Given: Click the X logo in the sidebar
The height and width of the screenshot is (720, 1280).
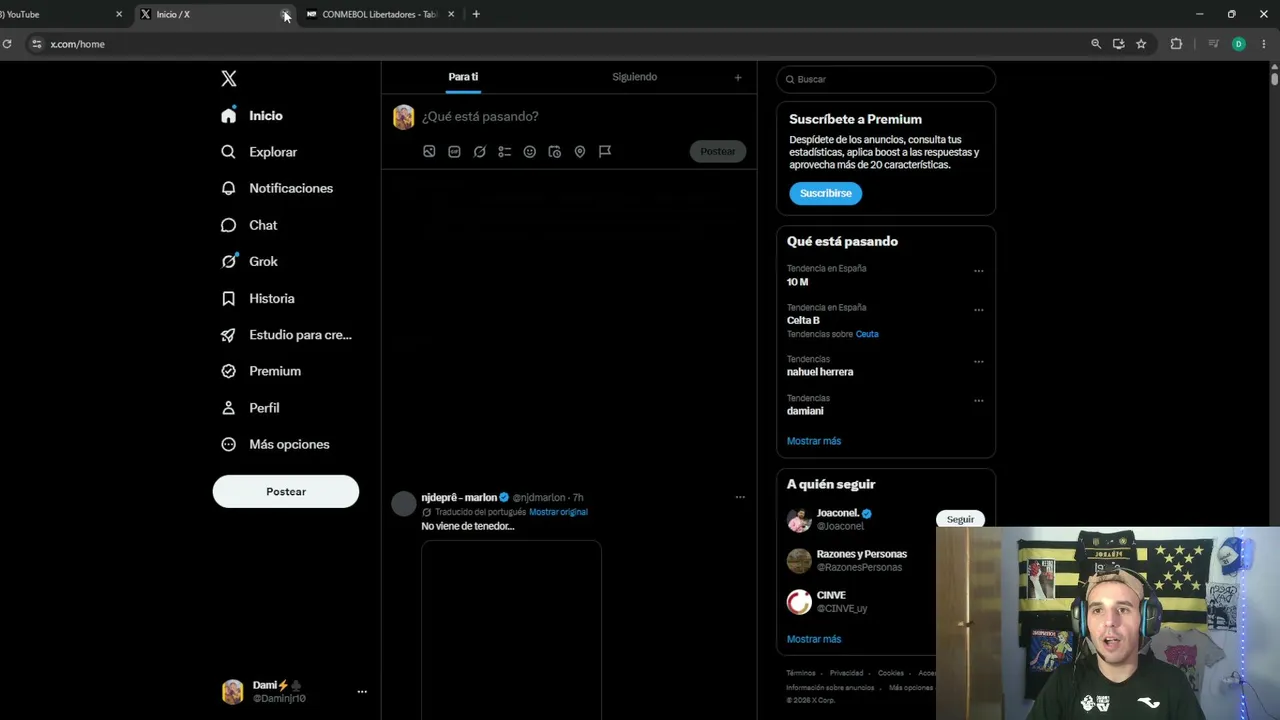Looking at the screenshot, I should [x=229, y=79].
